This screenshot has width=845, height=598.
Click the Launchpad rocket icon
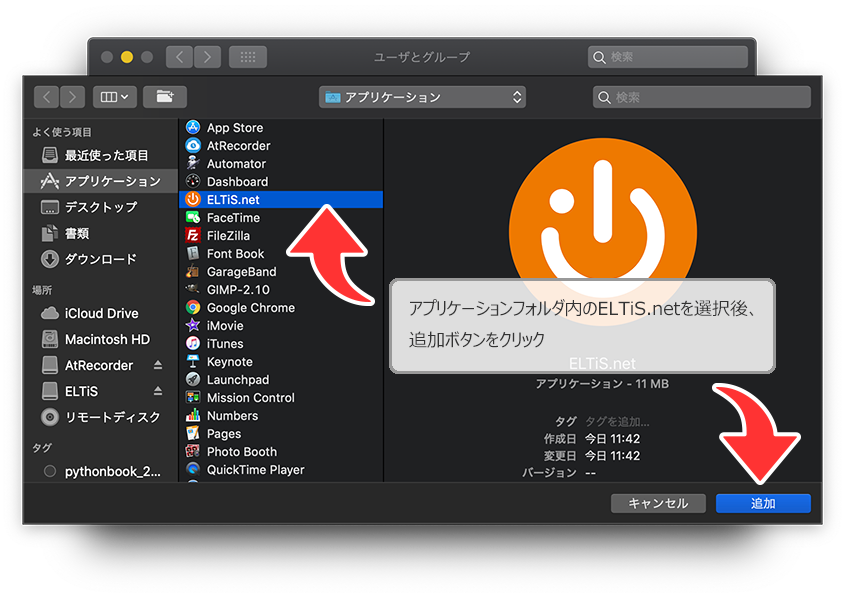click(193, 379)
